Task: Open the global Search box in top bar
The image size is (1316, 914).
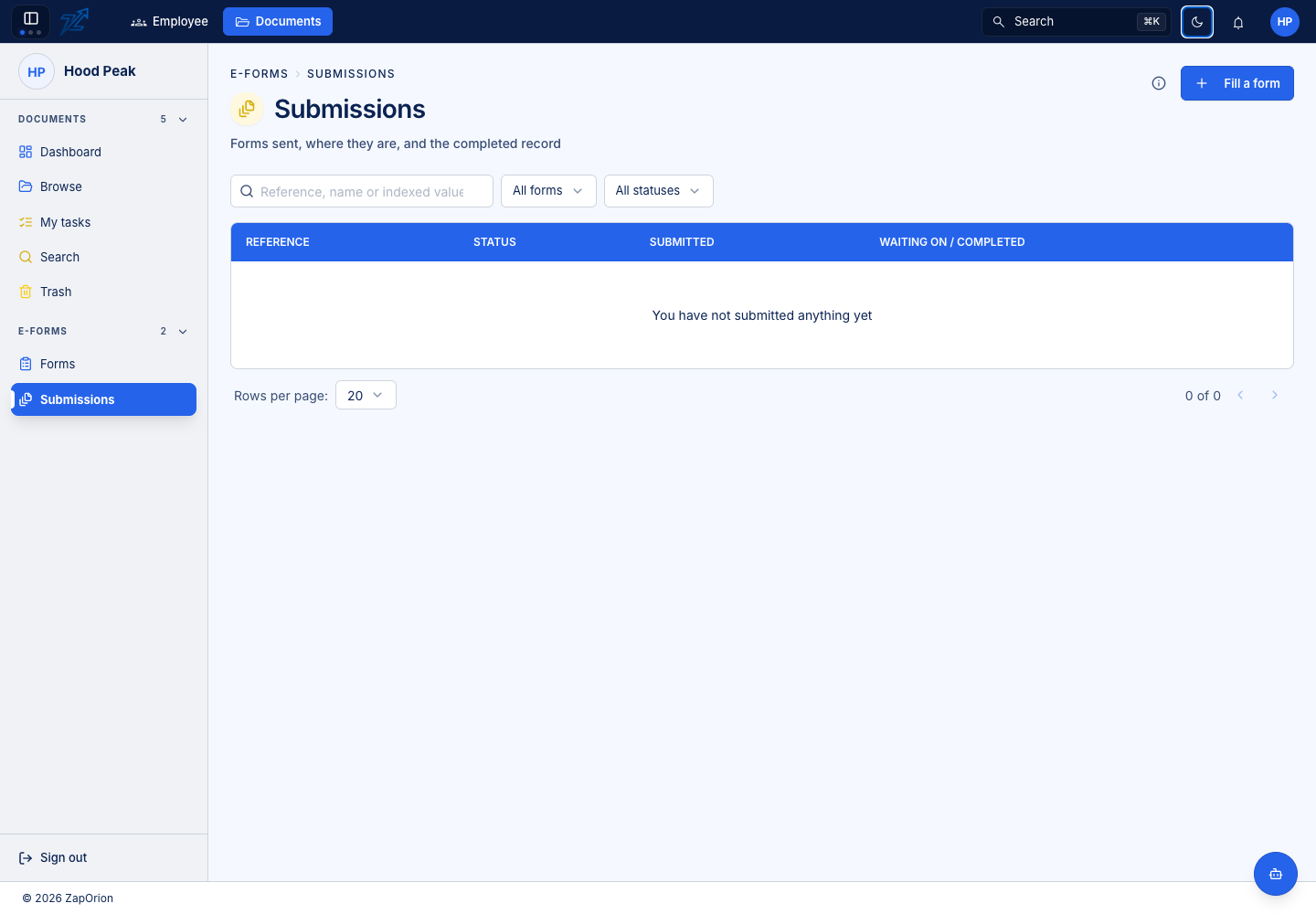Action: pyautogui.click(x=1076, y=22)
